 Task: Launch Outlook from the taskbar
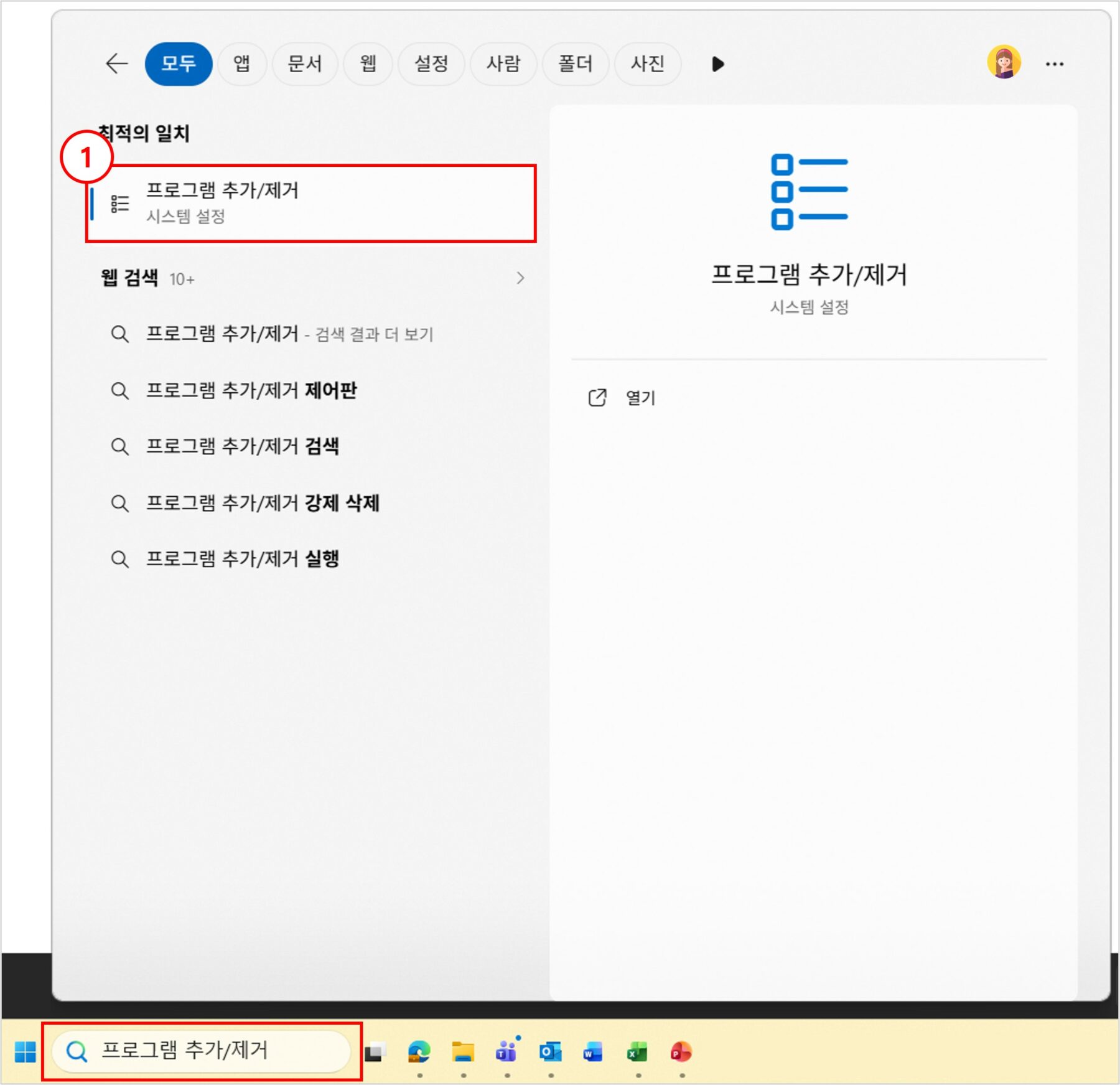(551, 1052)
